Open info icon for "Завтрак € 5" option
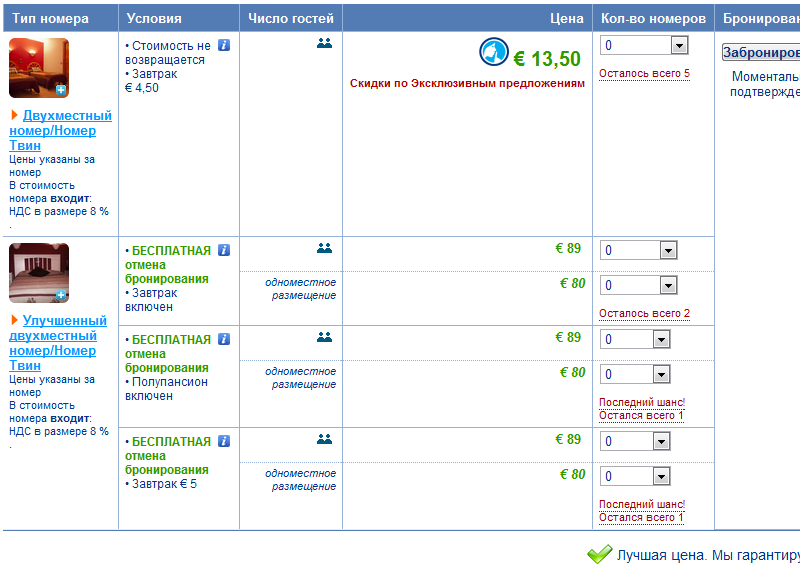Screen dimensions: 800x573 pos(224,441)
